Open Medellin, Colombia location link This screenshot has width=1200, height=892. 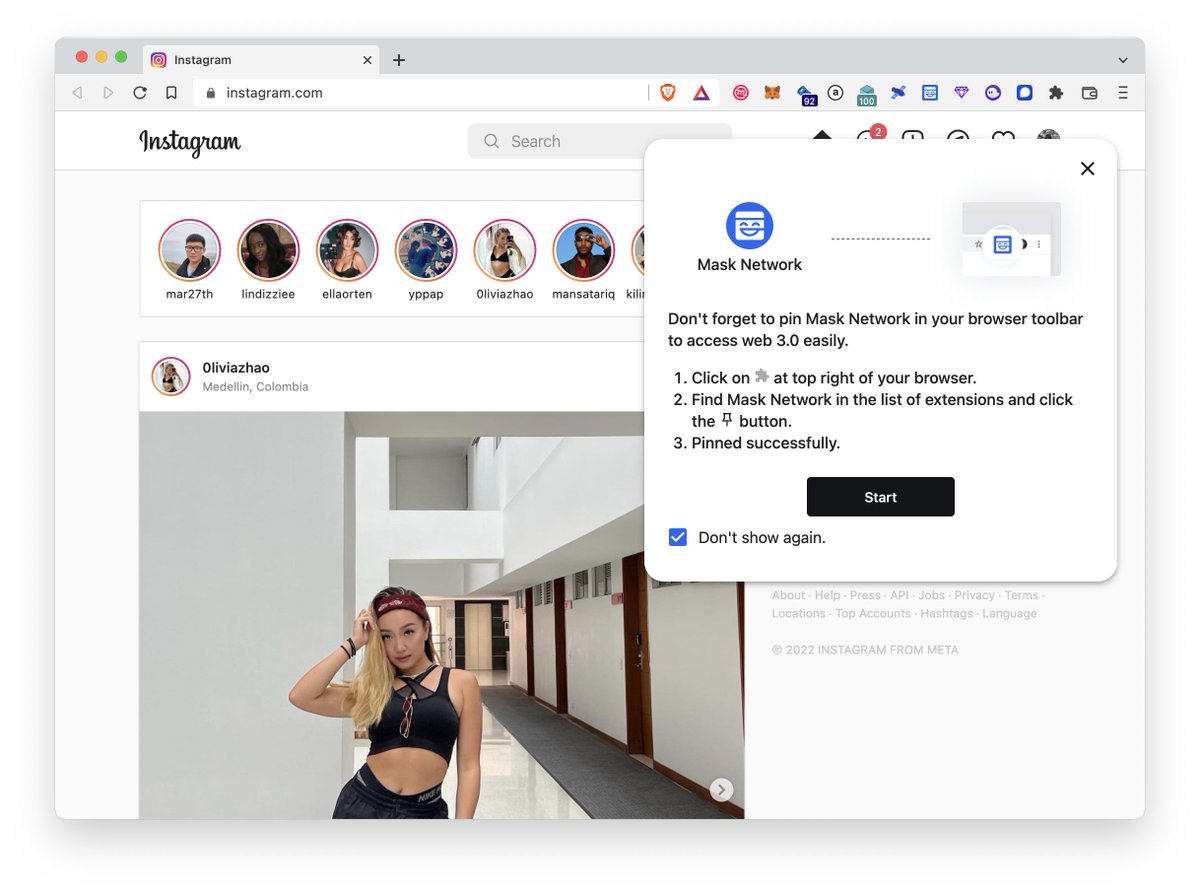pyautogui.click(x=255, y=387)
